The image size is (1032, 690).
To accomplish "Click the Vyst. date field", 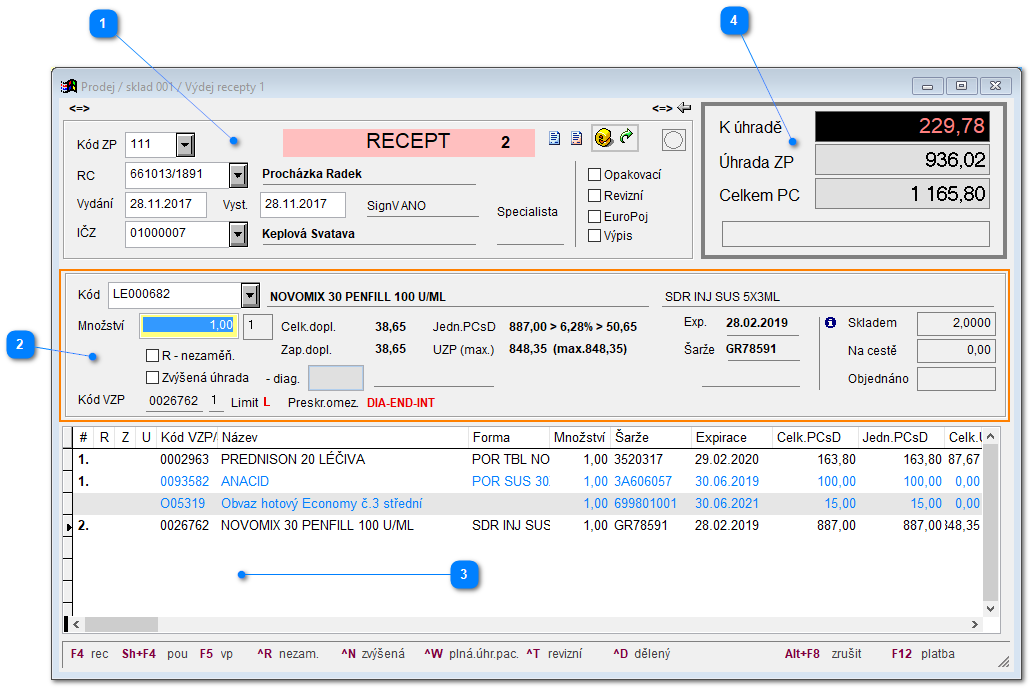I will pyautogui.click(x=303, y=204).
